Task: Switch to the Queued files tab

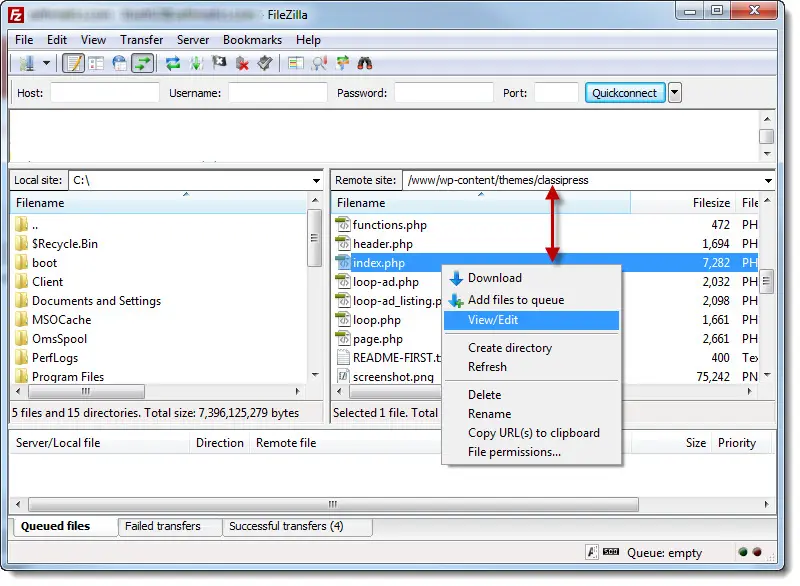Action: [64, 526]
